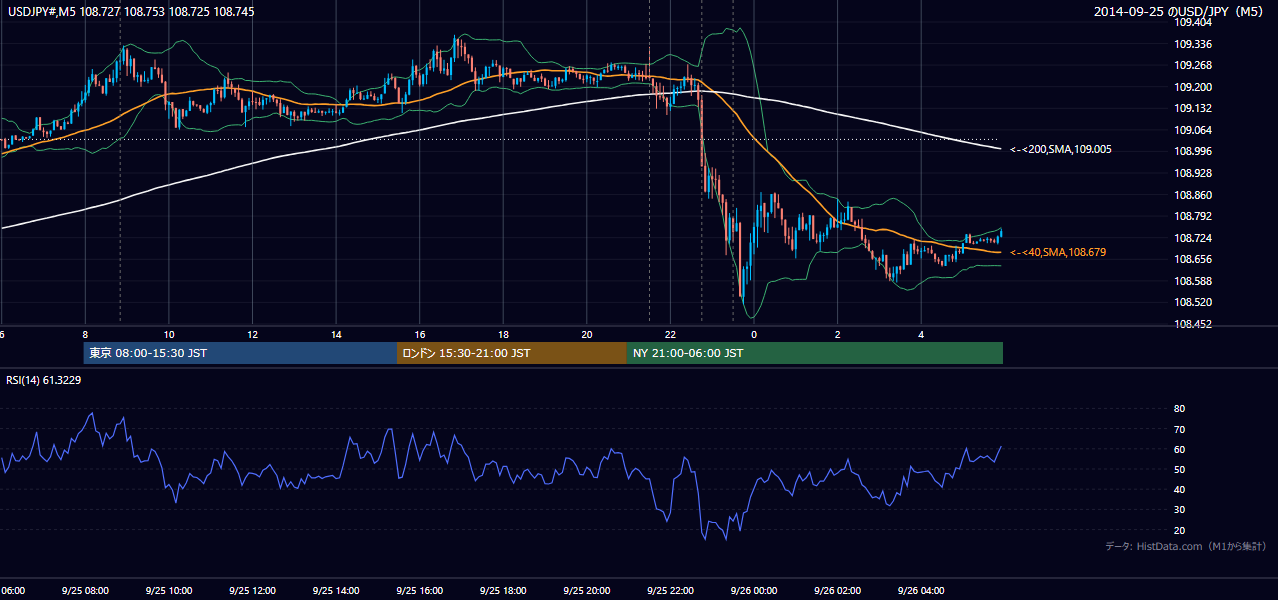Click the 108.520 price axis label
1278x600 pixels.
1193,302
